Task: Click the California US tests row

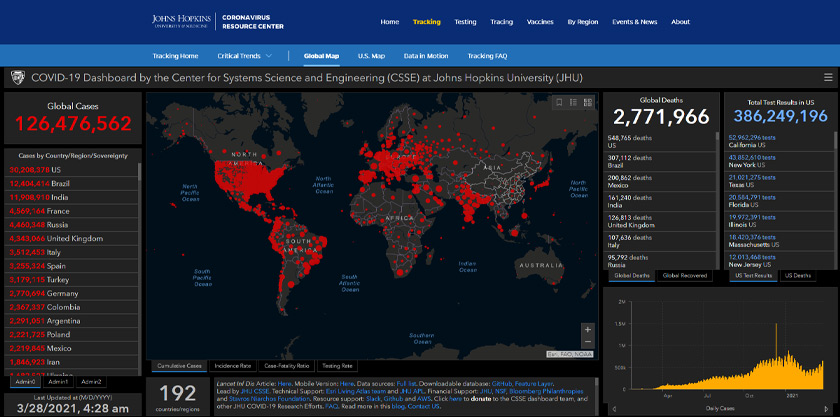Action: (x=779, y=142)
